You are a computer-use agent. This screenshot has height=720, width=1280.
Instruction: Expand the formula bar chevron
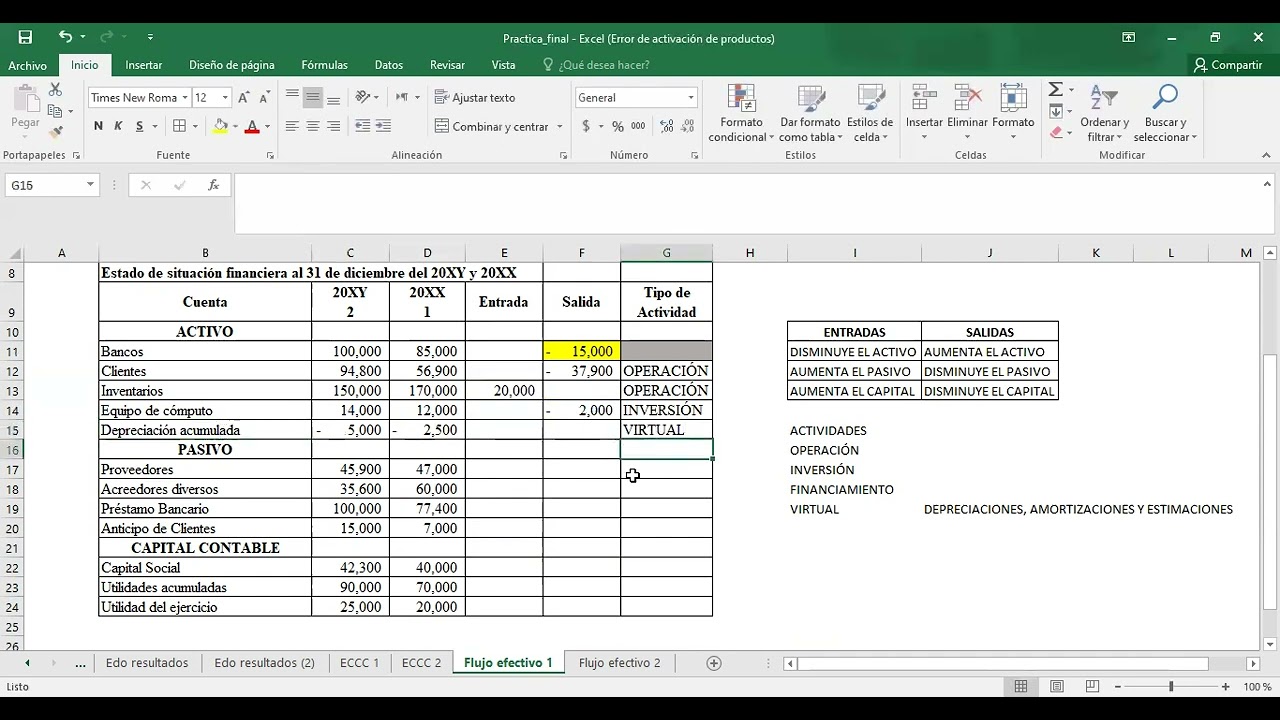coord(1269,184)
